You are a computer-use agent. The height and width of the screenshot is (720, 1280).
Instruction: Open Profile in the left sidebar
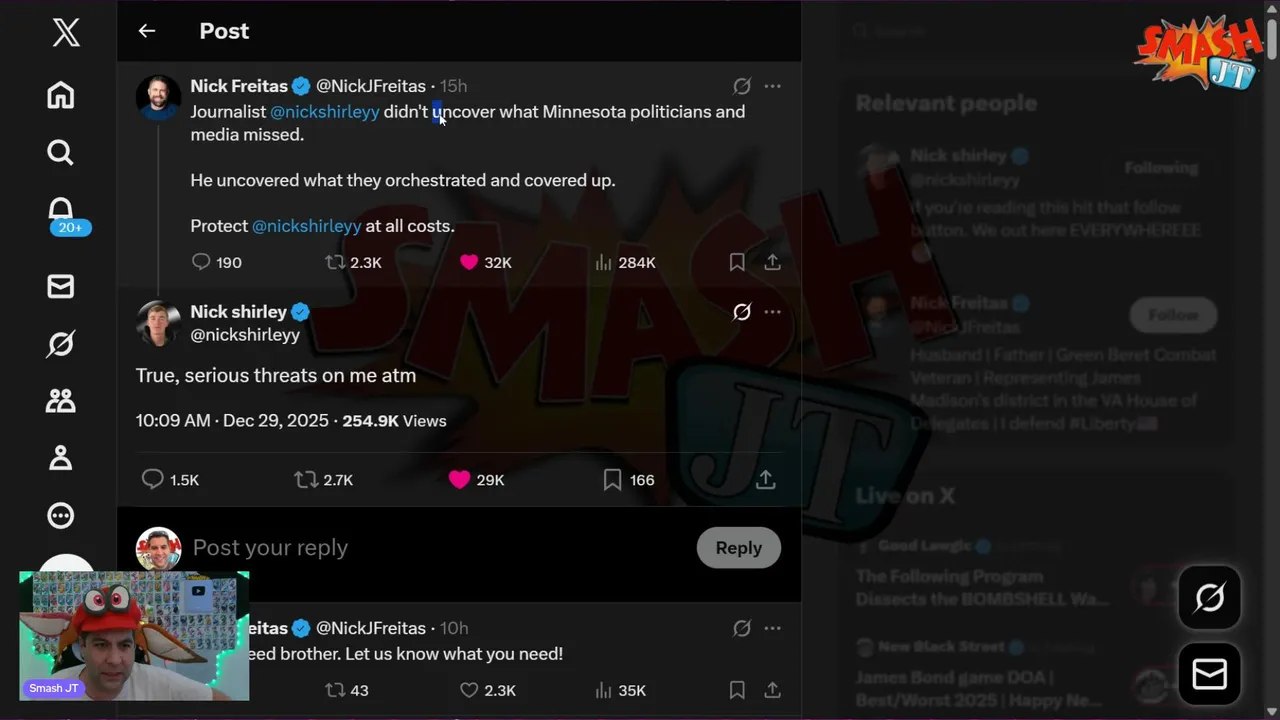[61, 458]
